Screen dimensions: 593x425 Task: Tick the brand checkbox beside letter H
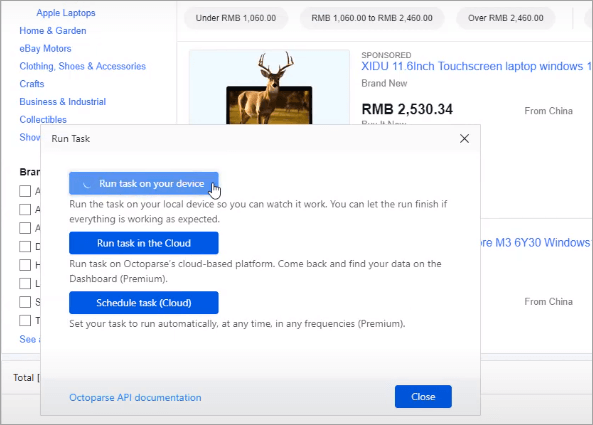(25, 265)
